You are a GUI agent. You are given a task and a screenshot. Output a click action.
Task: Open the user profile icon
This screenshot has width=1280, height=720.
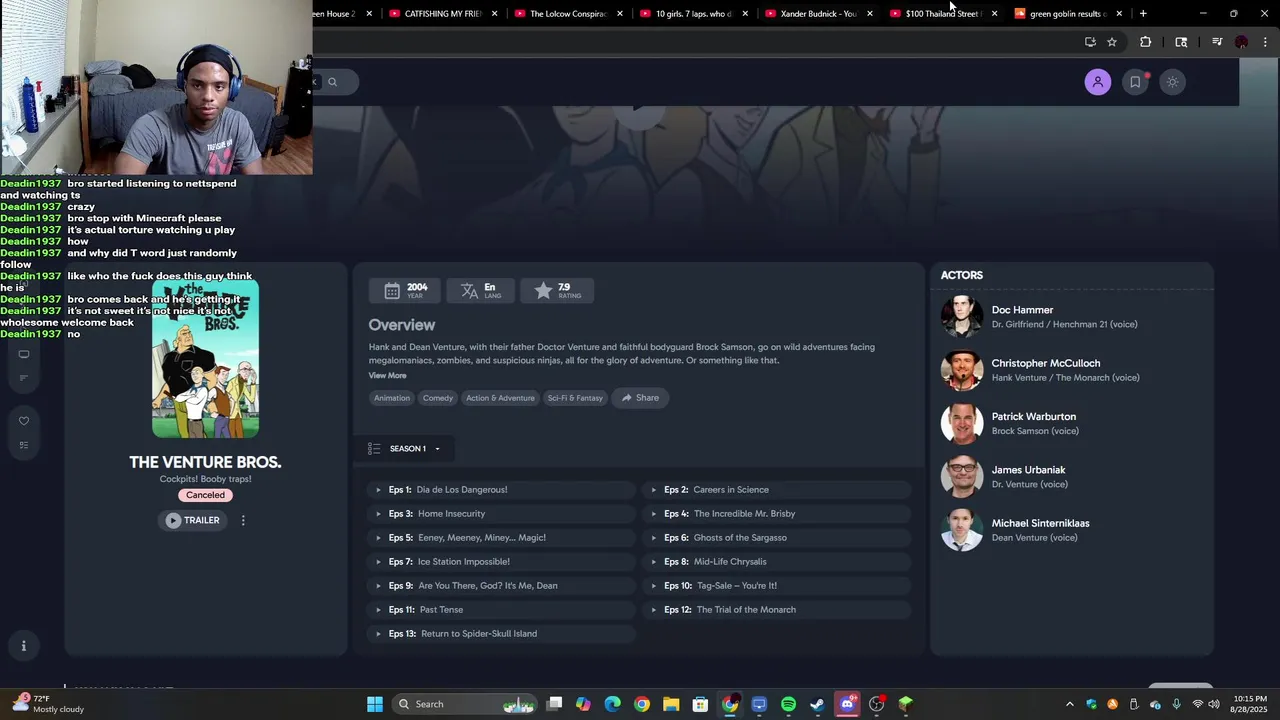tap(1097, 82)
